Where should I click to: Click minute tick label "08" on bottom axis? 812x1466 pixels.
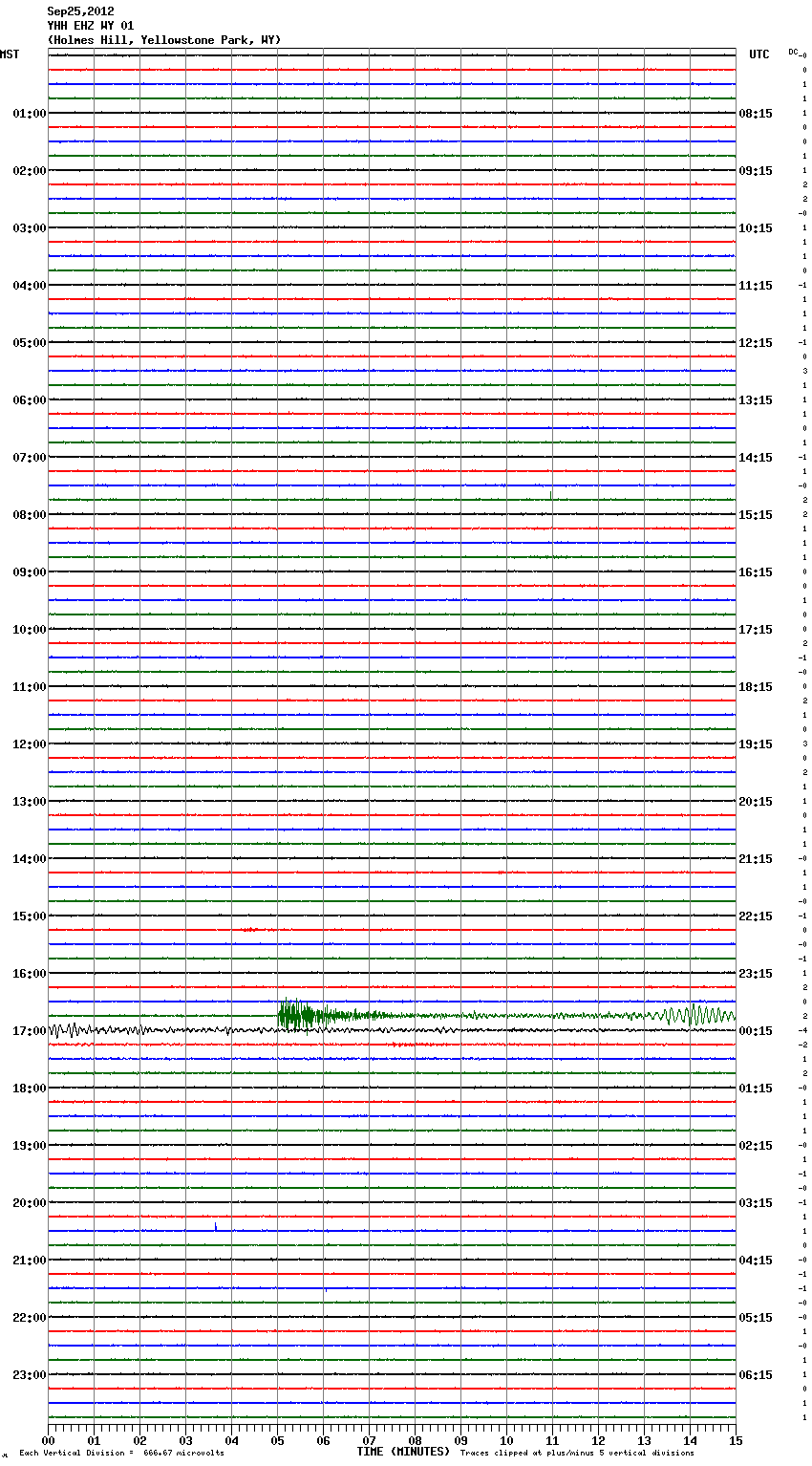point(415,1440)
